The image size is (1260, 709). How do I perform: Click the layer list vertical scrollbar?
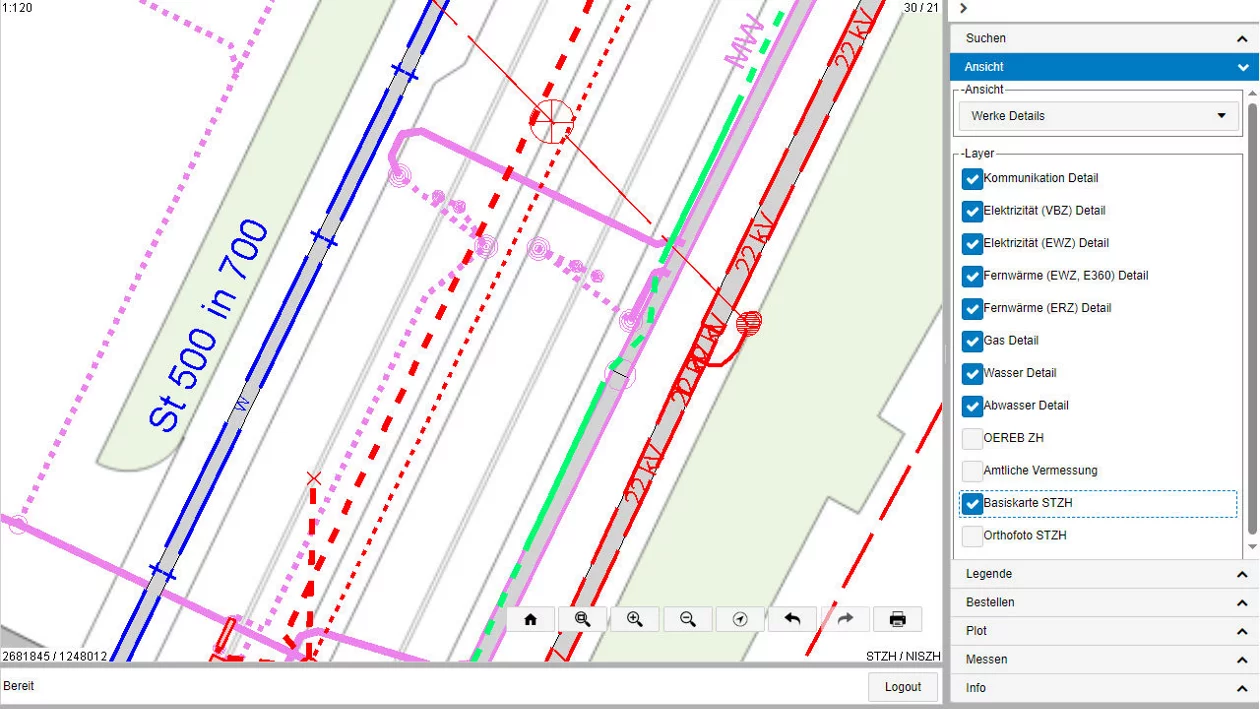[1252, 320]
